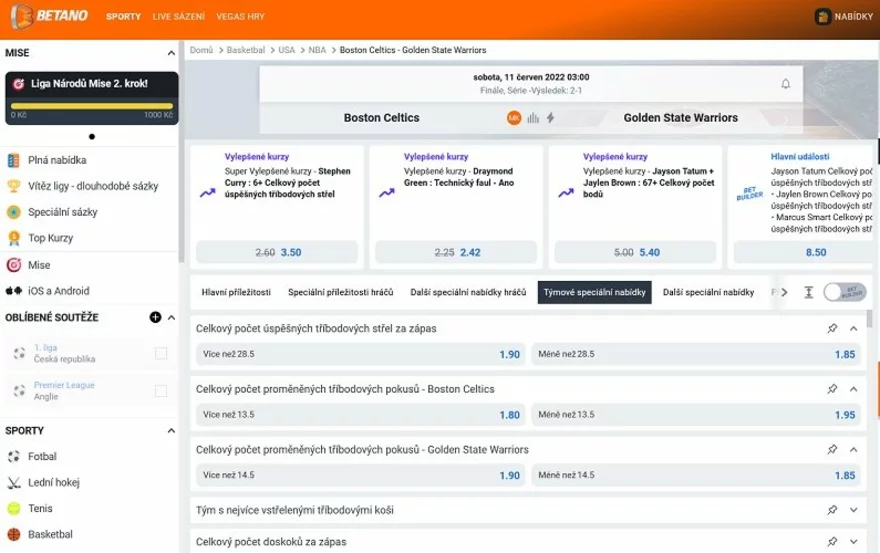The width and height of the screenshot is (880, 553).
Task: Click the trophy icon for Vítěz ligy
Action: pos(13,186)
